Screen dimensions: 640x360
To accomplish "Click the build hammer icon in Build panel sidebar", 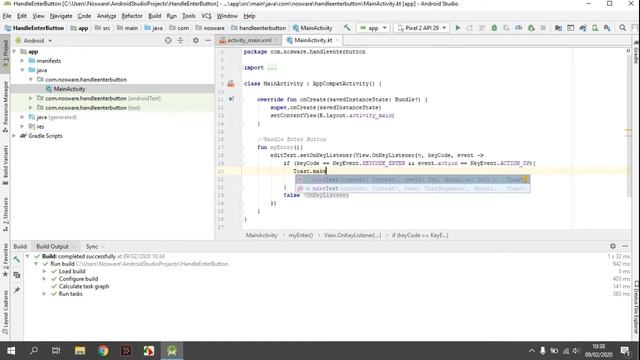I will coord(16,259).
